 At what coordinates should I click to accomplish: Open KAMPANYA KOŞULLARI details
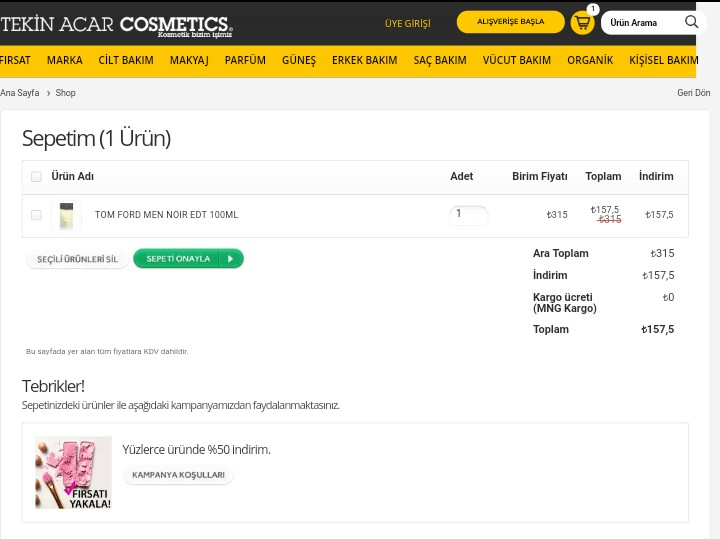pos(178,475)
